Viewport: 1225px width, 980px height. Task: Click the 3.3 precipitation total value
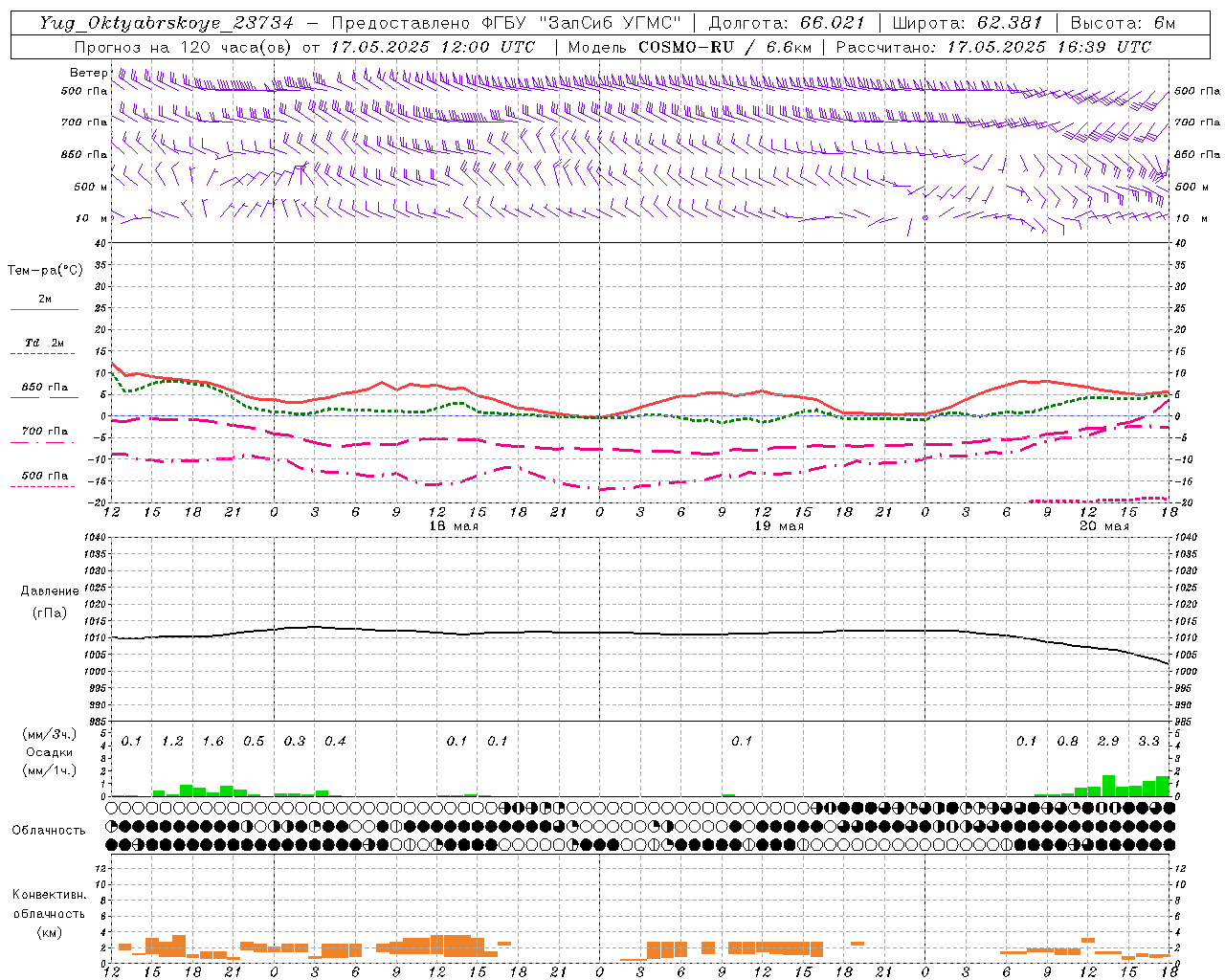click(x=1148, y=742)
